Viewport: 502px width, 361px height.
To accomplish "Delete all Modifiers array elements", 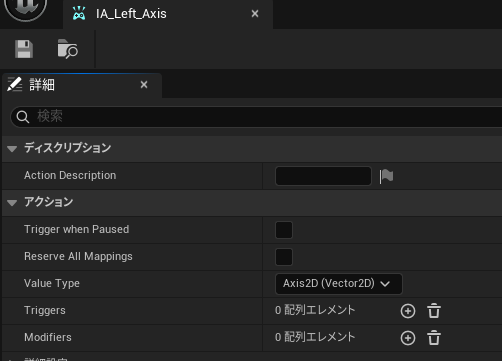I will coord(434,338).
